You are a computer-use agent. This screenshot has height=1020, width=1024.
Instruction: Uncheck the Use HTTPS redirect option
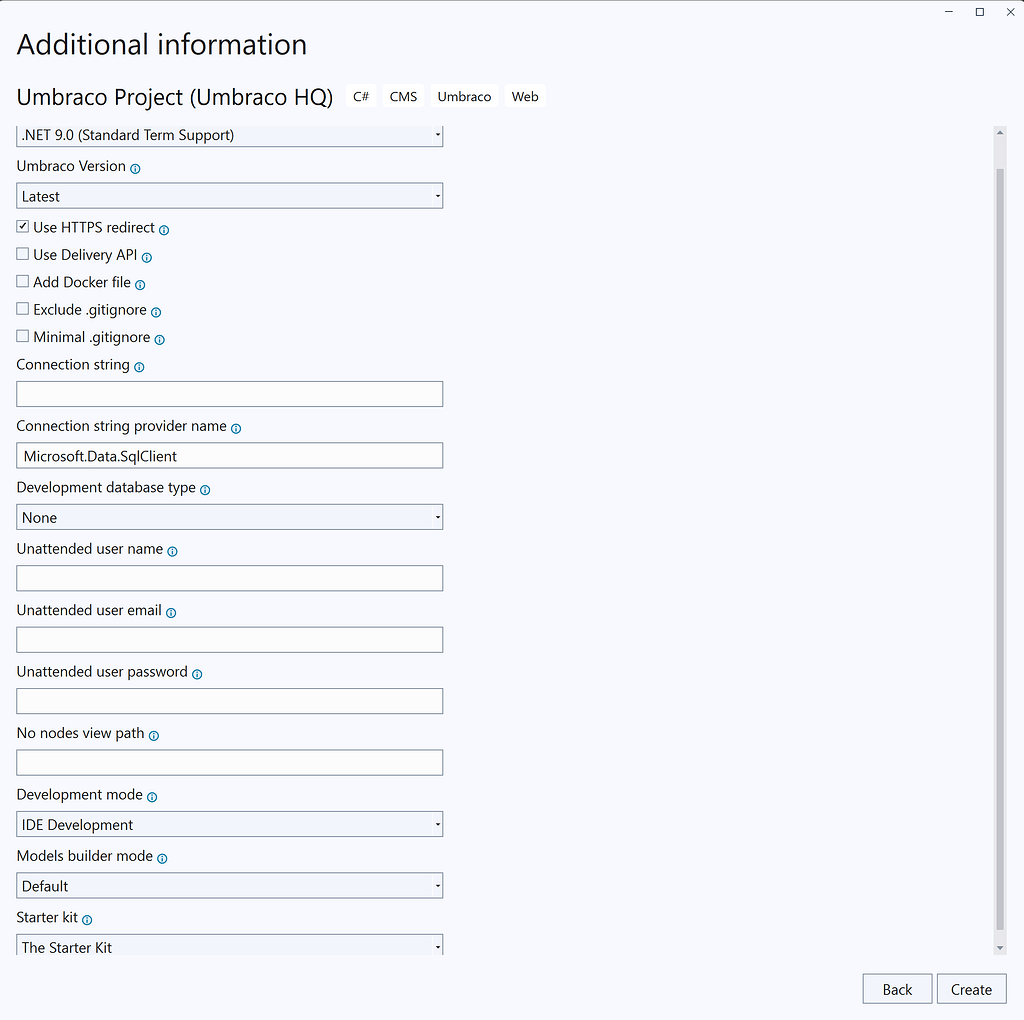tap(21, 226)
